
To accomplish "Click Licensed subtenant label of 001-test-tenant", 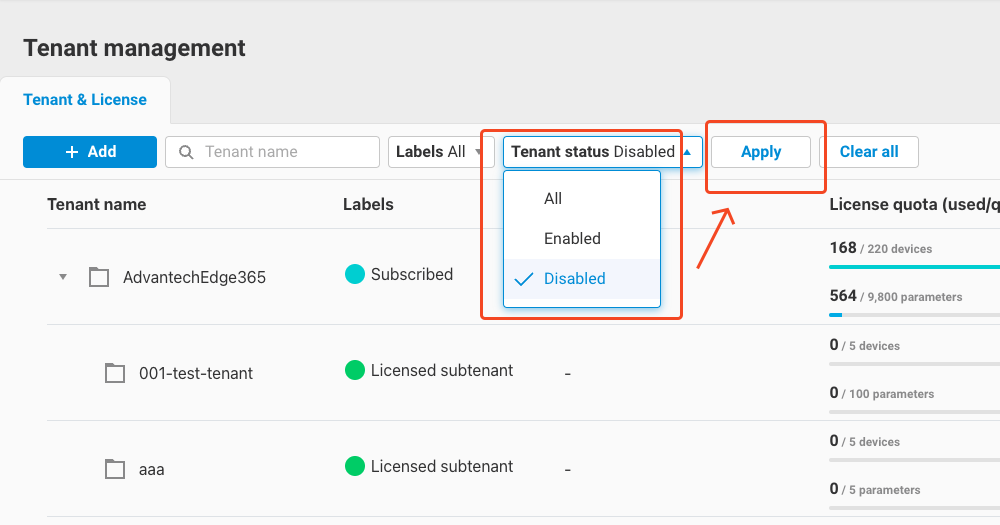I will (x=442, y=371).
